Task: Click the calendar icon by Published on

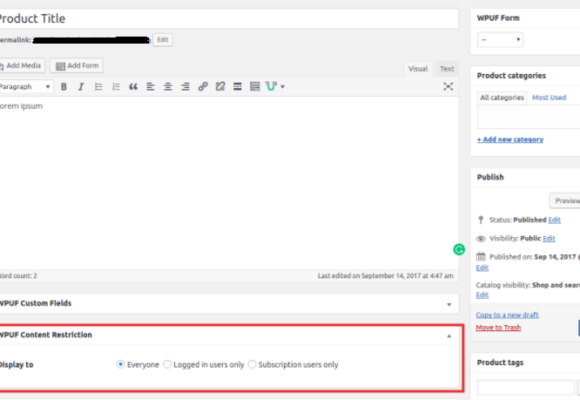Action: pos(480,256)
